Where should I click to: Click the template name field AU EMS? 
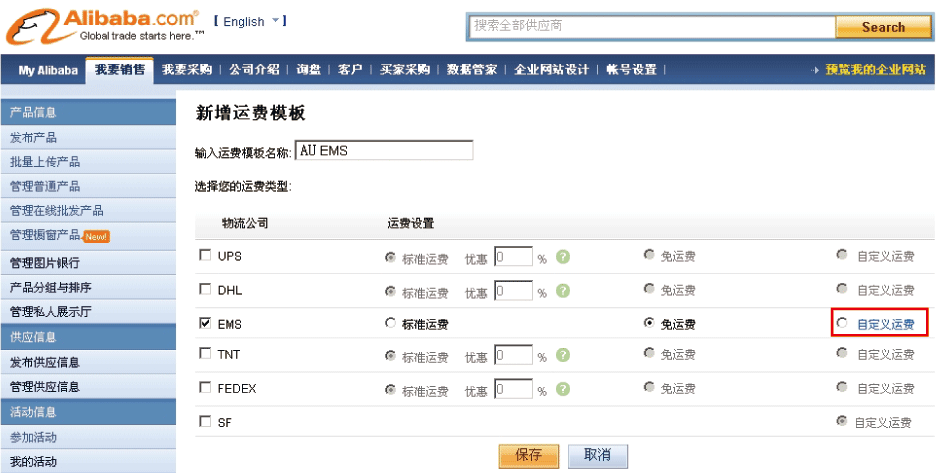[x=384, y=150]
